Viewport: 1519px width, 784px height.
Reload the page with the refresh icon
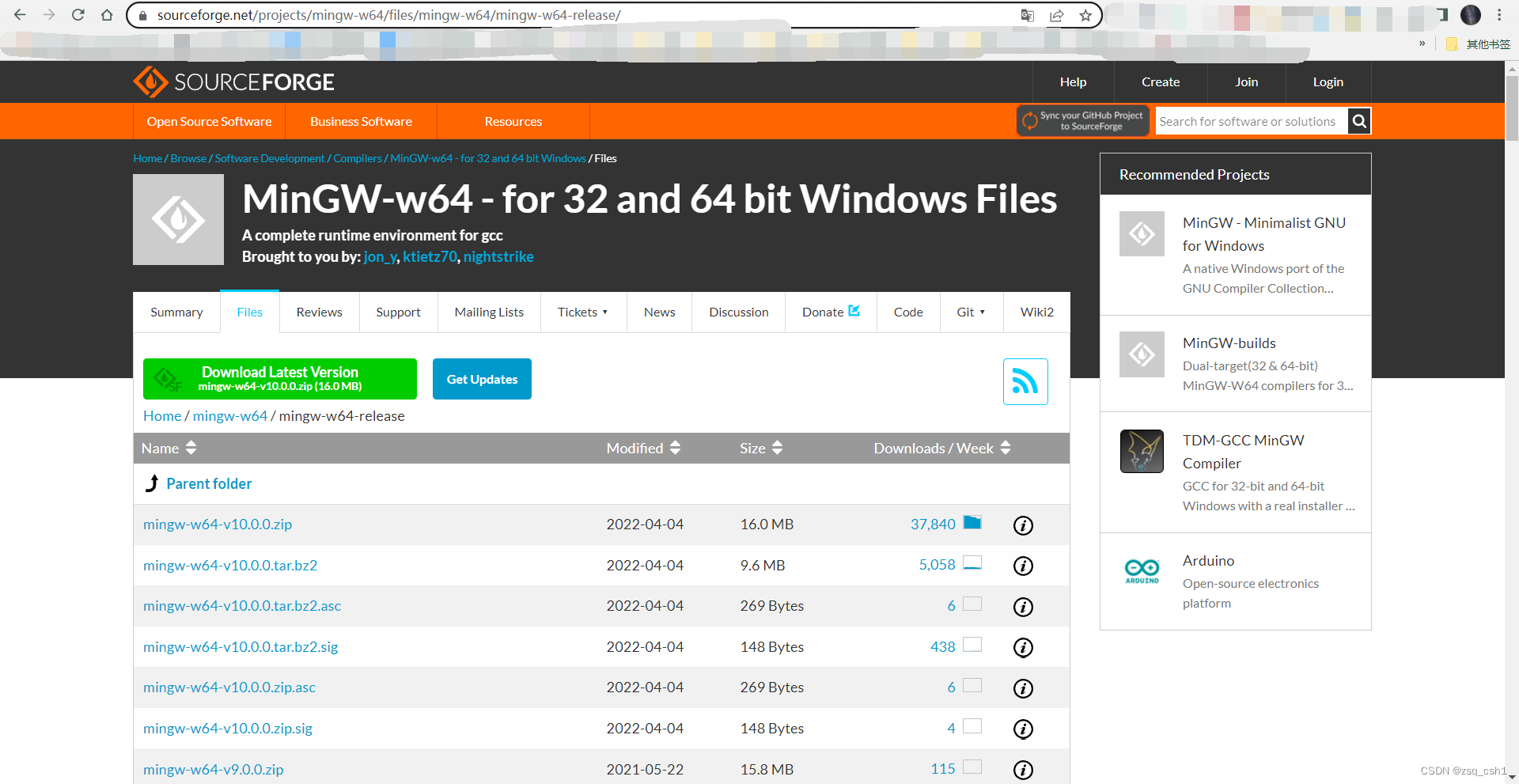click(78, 15)
